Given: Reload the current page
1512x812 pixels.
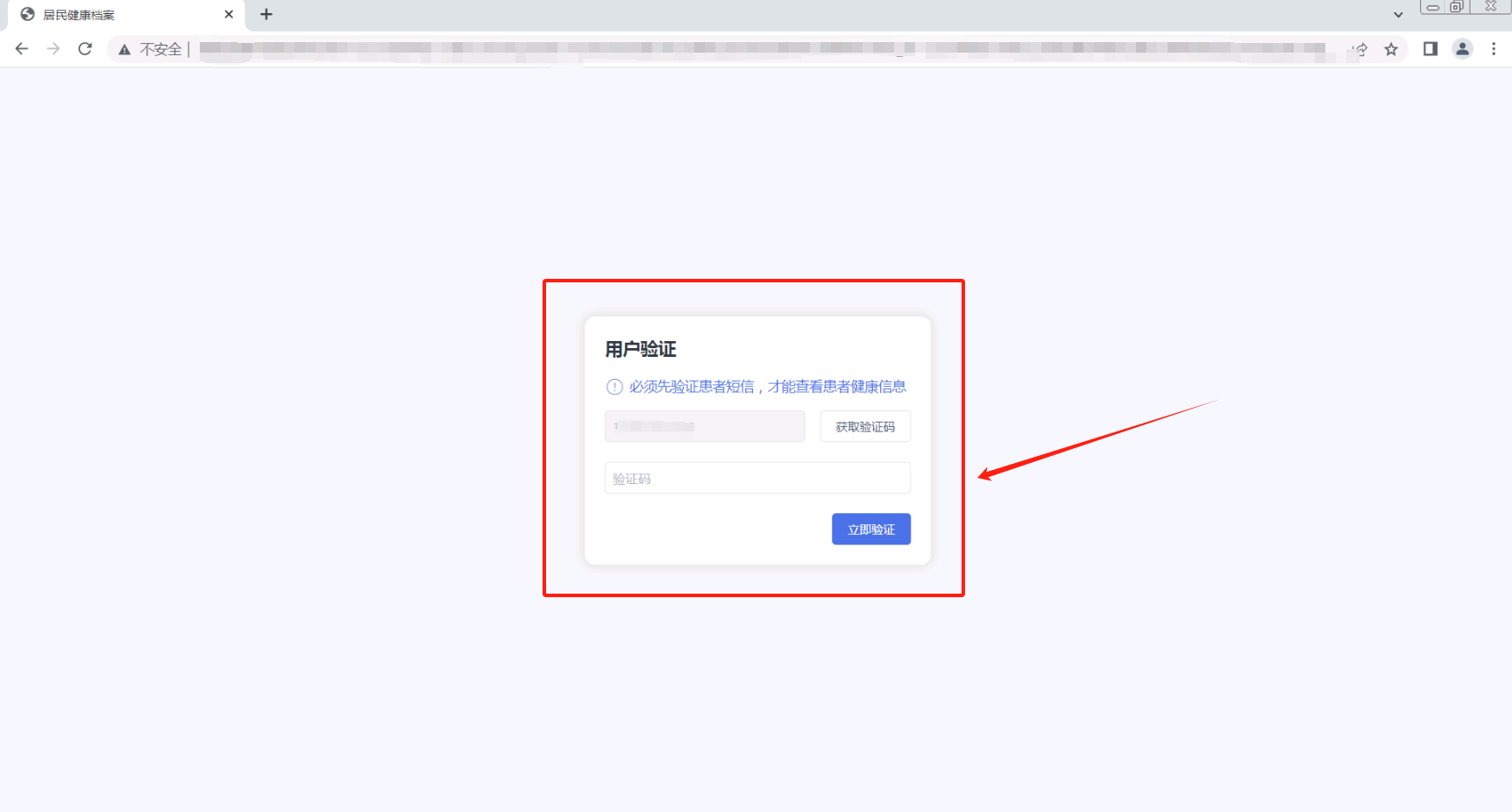Looking at the screenshot, I should tap(85, 49).
